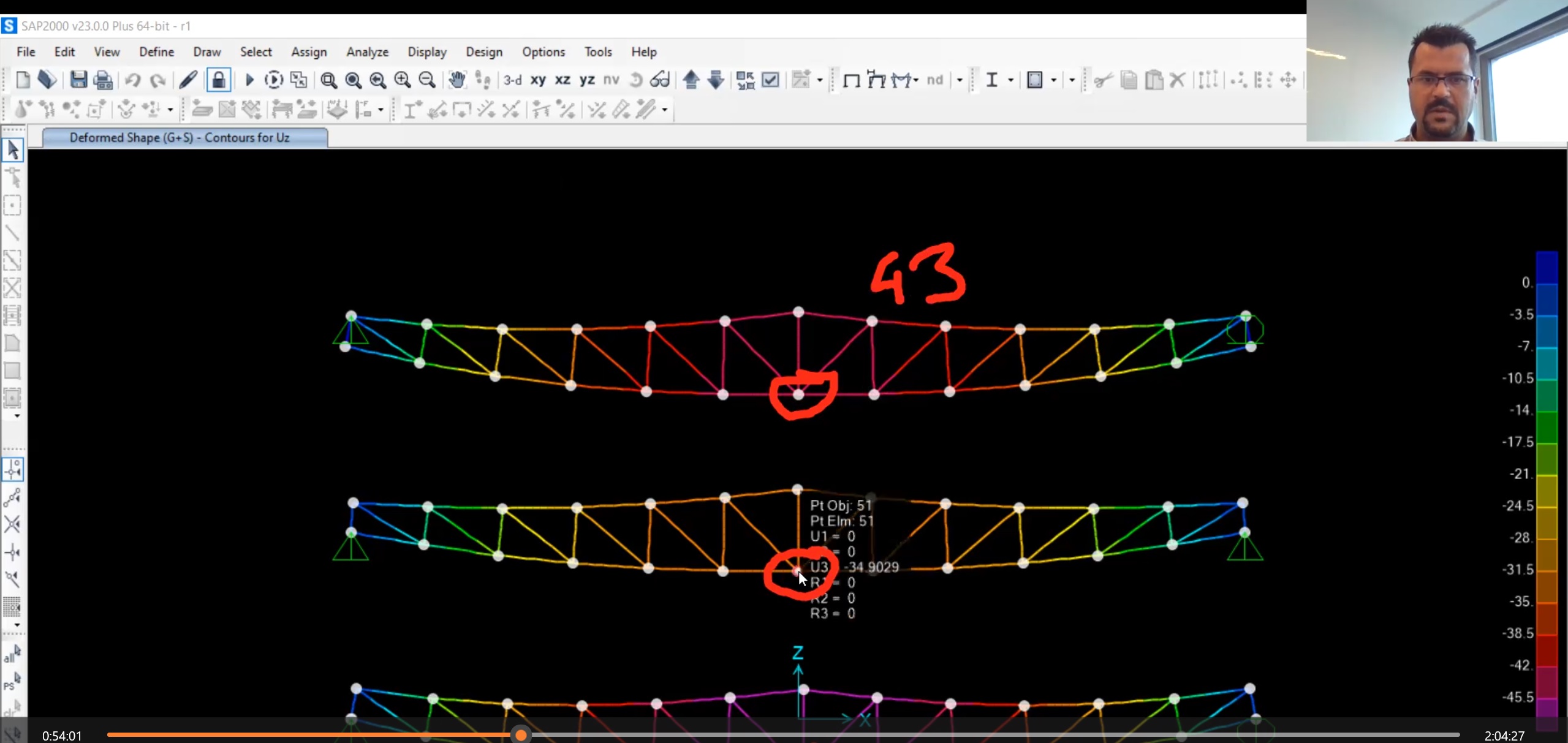This screenshot has width=1568, height=743.
Task: Click the Rubber Band Zoom magnifier
Action: pos(328,80)
